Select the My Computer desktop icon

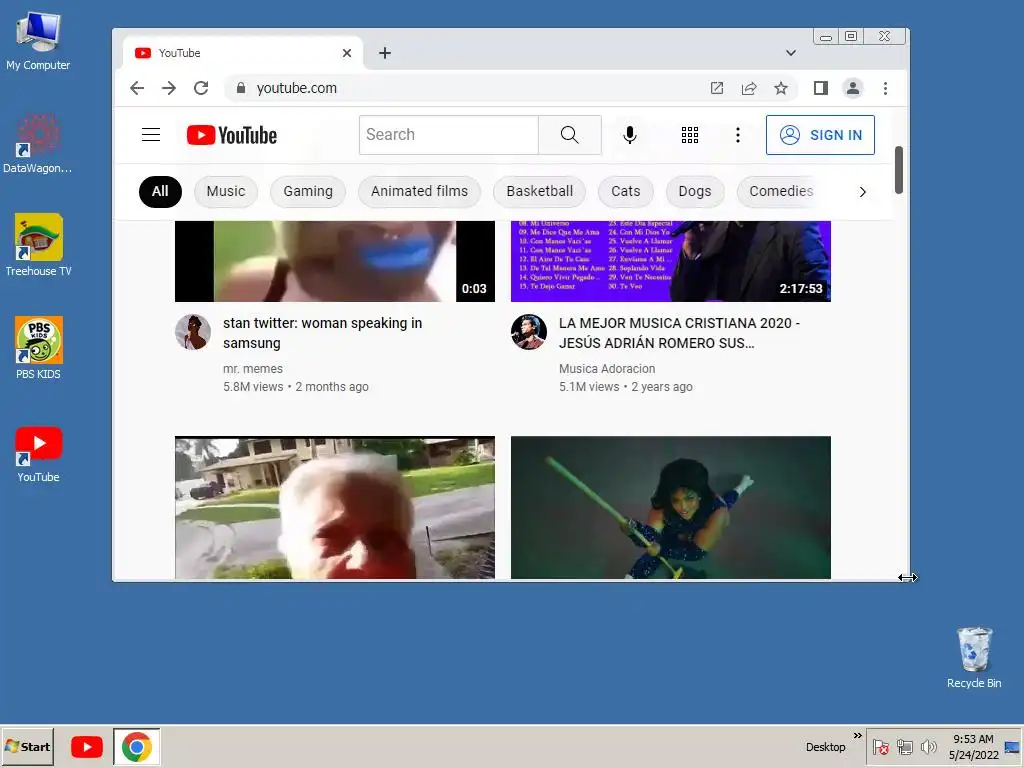tap(38, 40)
